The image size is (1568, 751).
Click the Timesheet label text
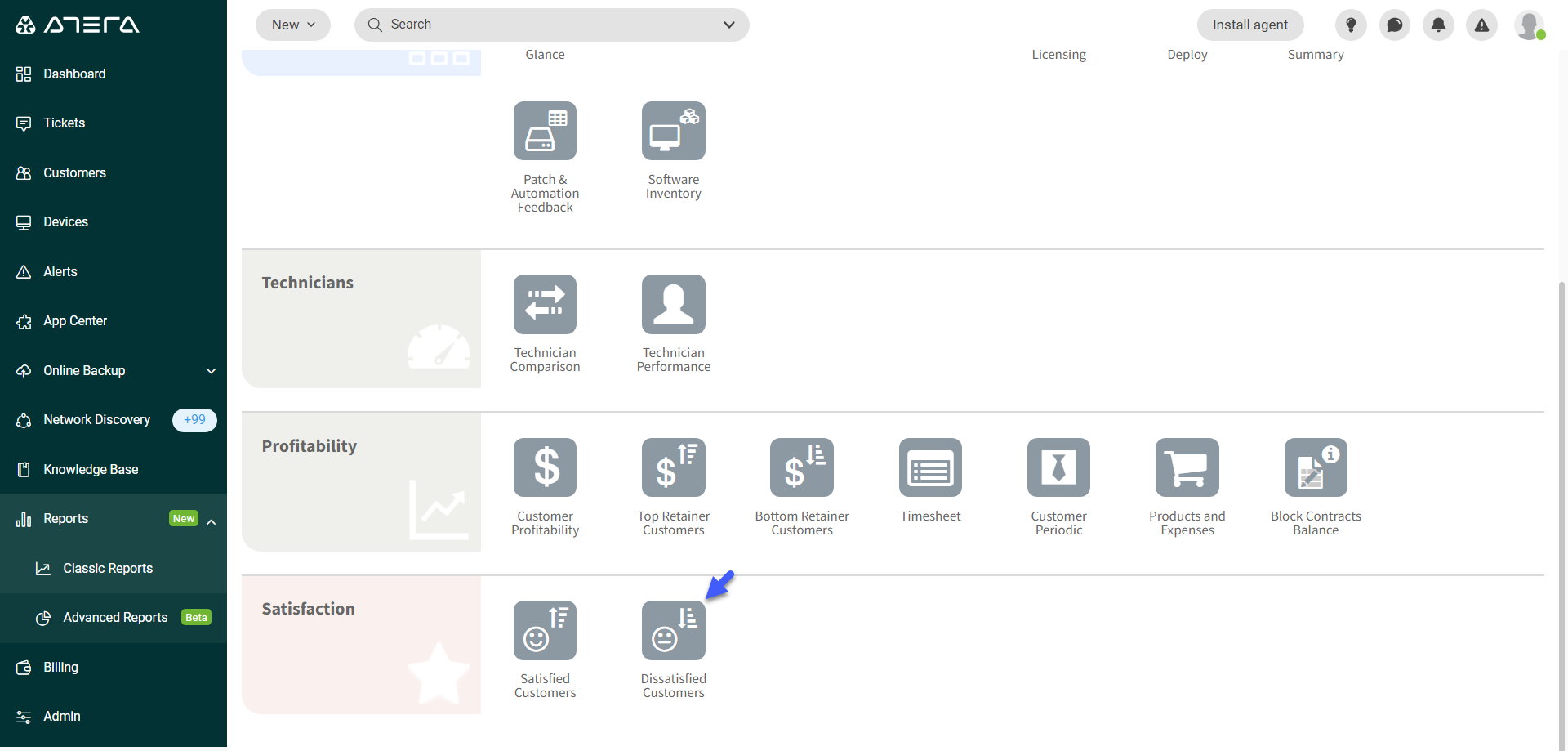[x=930, y=516]
